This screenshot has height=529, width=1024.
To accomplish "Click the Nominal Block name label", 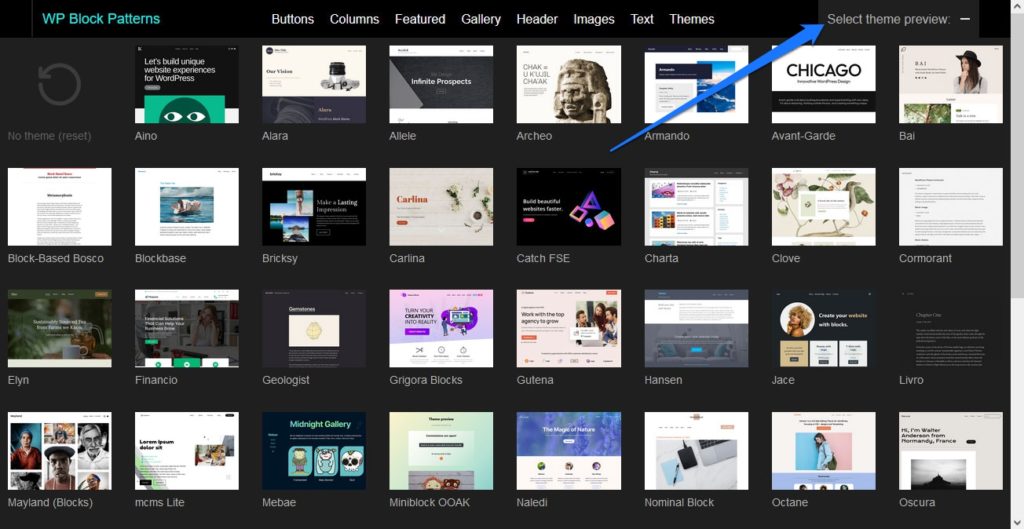I will (679, 502).
